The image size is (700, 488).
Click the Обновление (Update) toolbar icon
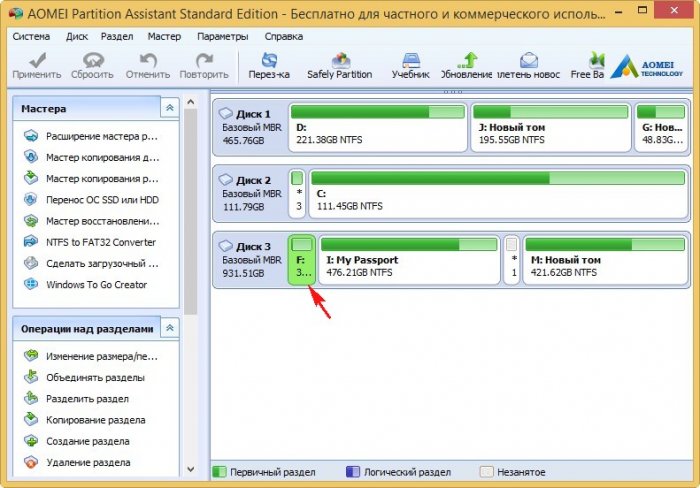point(467,66)
